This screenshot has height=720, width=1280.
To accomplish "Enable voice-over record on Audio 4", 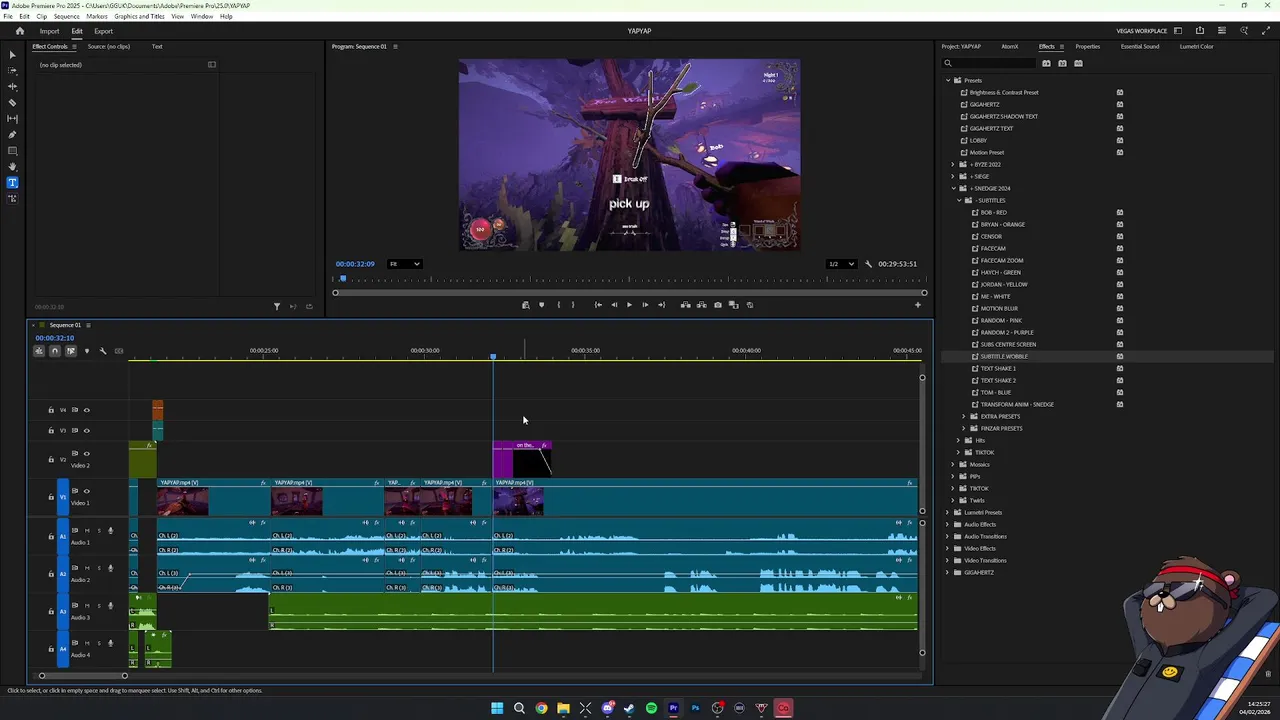I will (110, 643).
